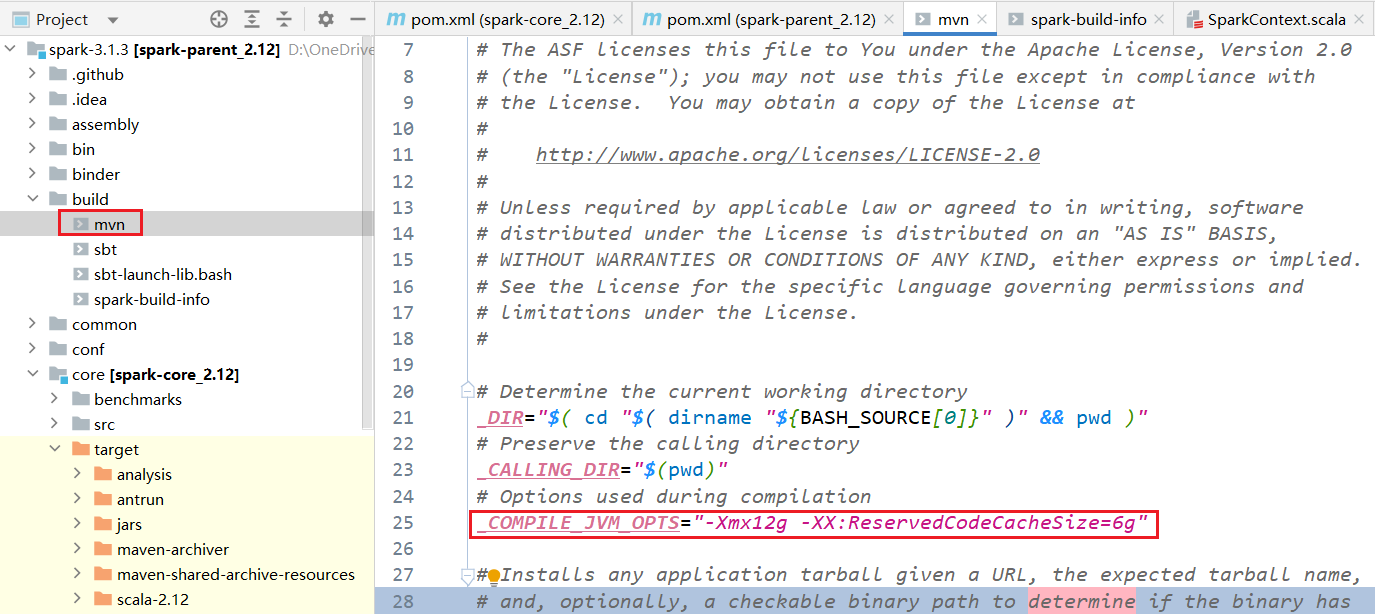The width and height of the screenshot is (1375, 614).
Task: Click the .github folder icon
Action: click(x=56, y=74)
